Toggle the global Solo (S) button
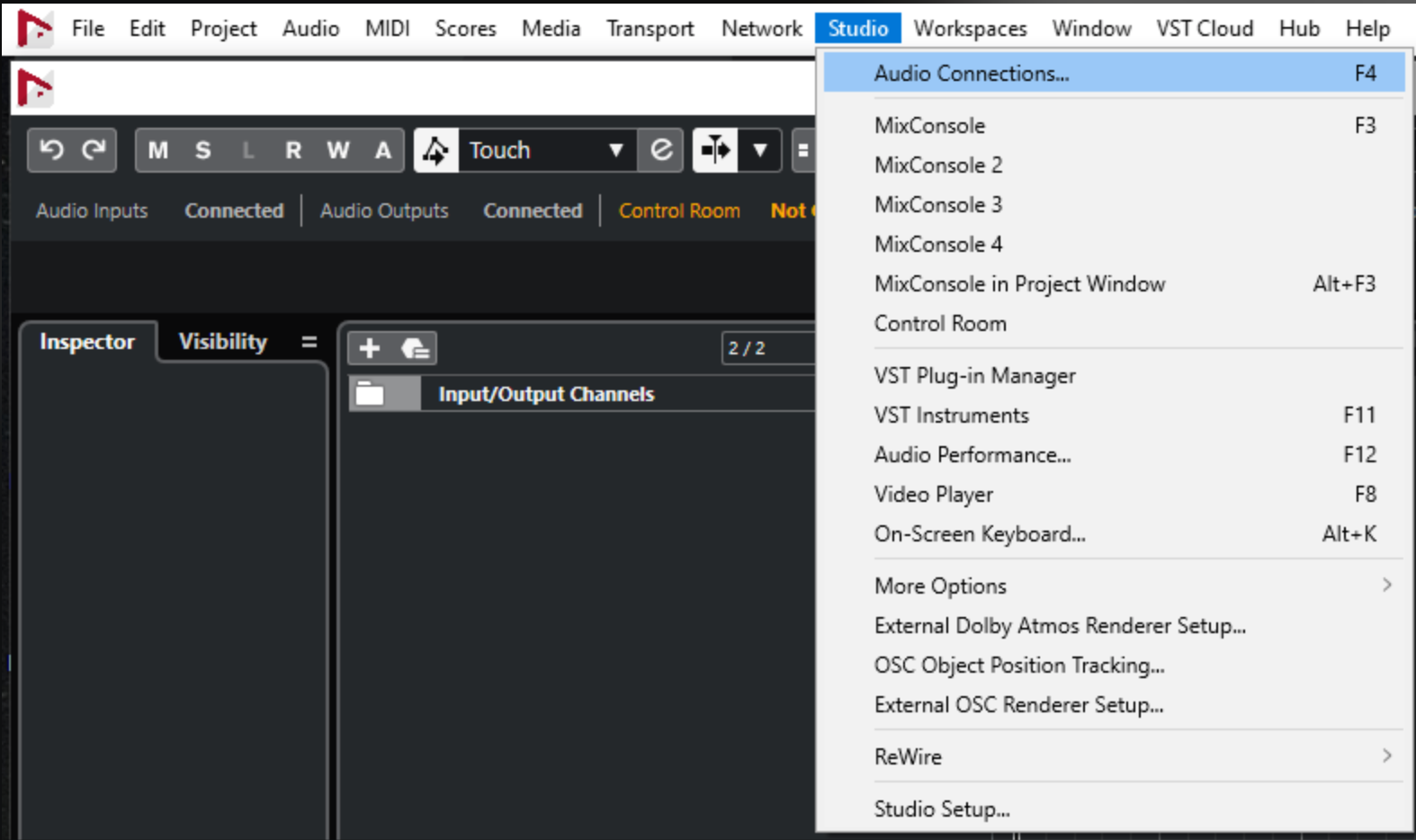1416x840 pixels. (203, 150)
